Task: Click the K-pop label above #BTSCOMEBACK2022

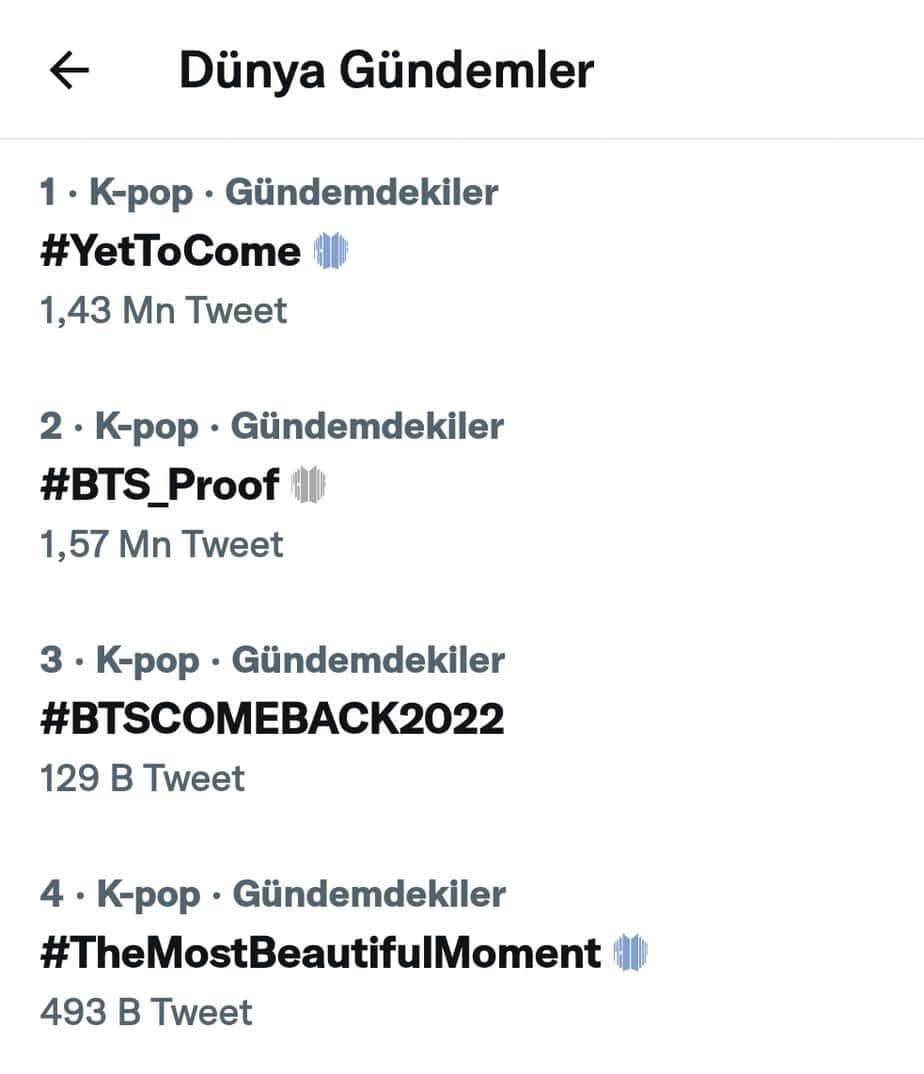Action: 148,661
